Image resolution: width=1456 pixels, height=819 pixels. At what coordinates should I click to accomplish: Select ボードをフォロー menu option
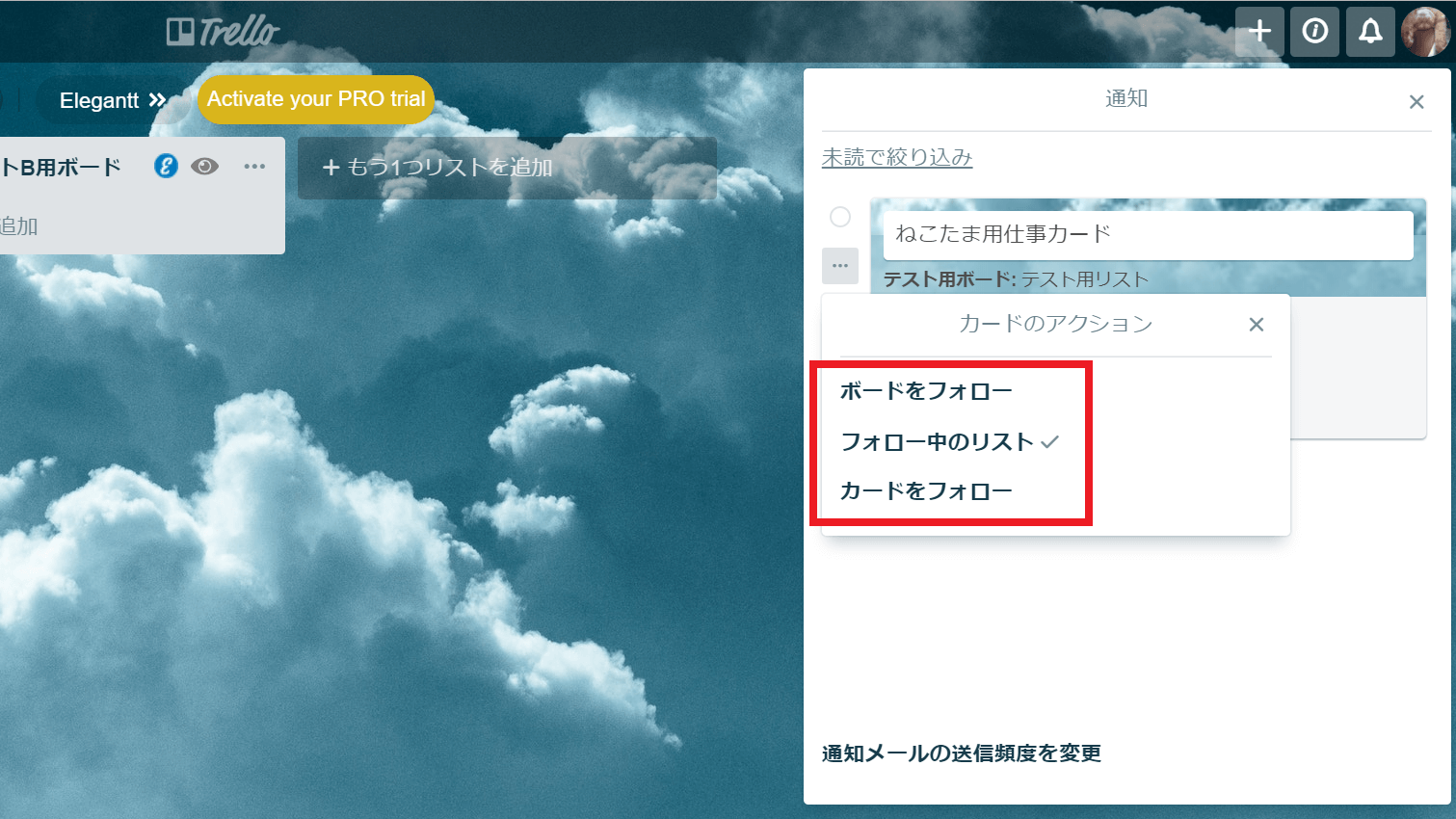tap(926, 391)
